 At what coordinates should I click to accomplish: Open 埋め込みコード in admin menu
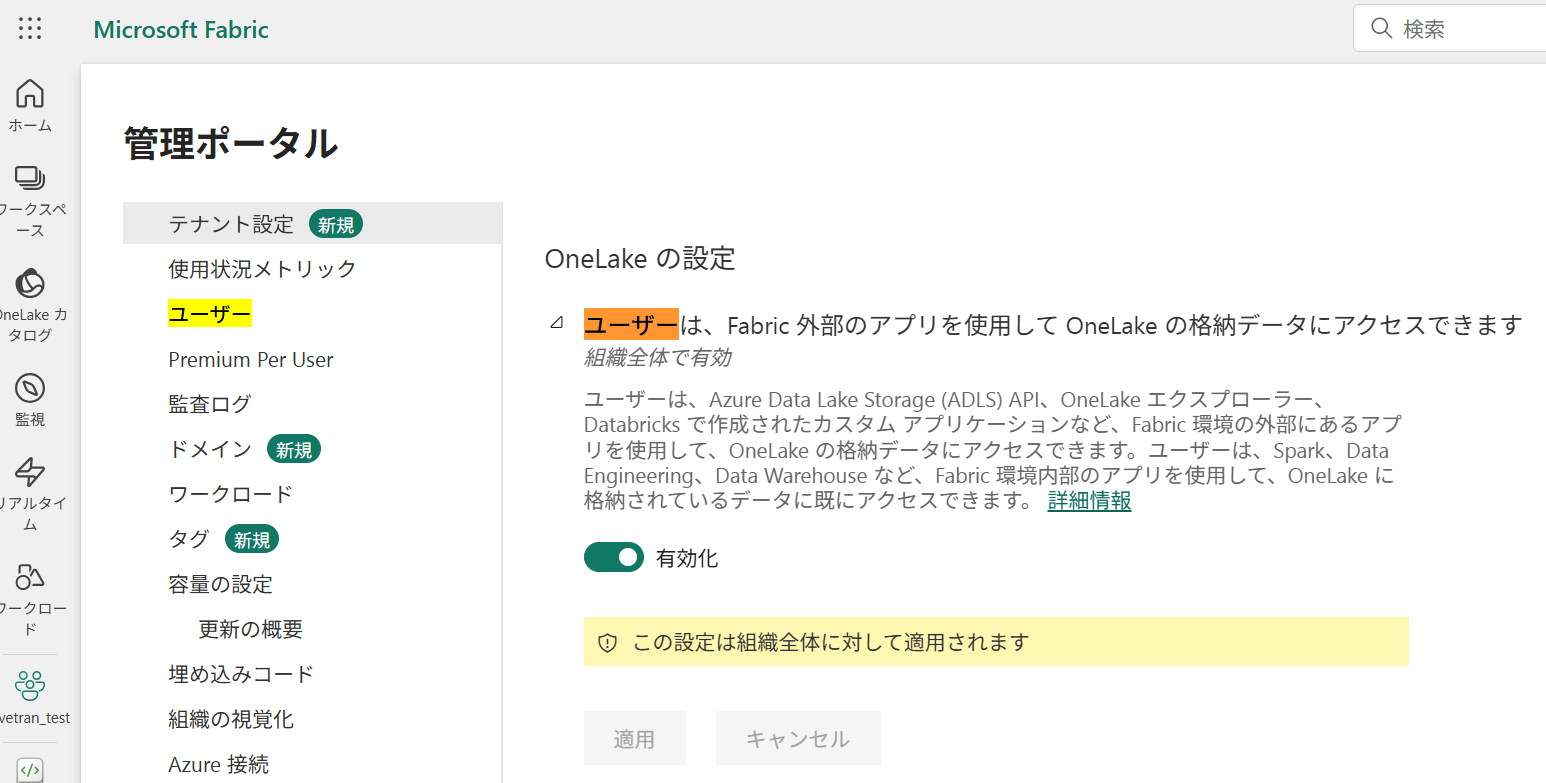tap(241, 674)
